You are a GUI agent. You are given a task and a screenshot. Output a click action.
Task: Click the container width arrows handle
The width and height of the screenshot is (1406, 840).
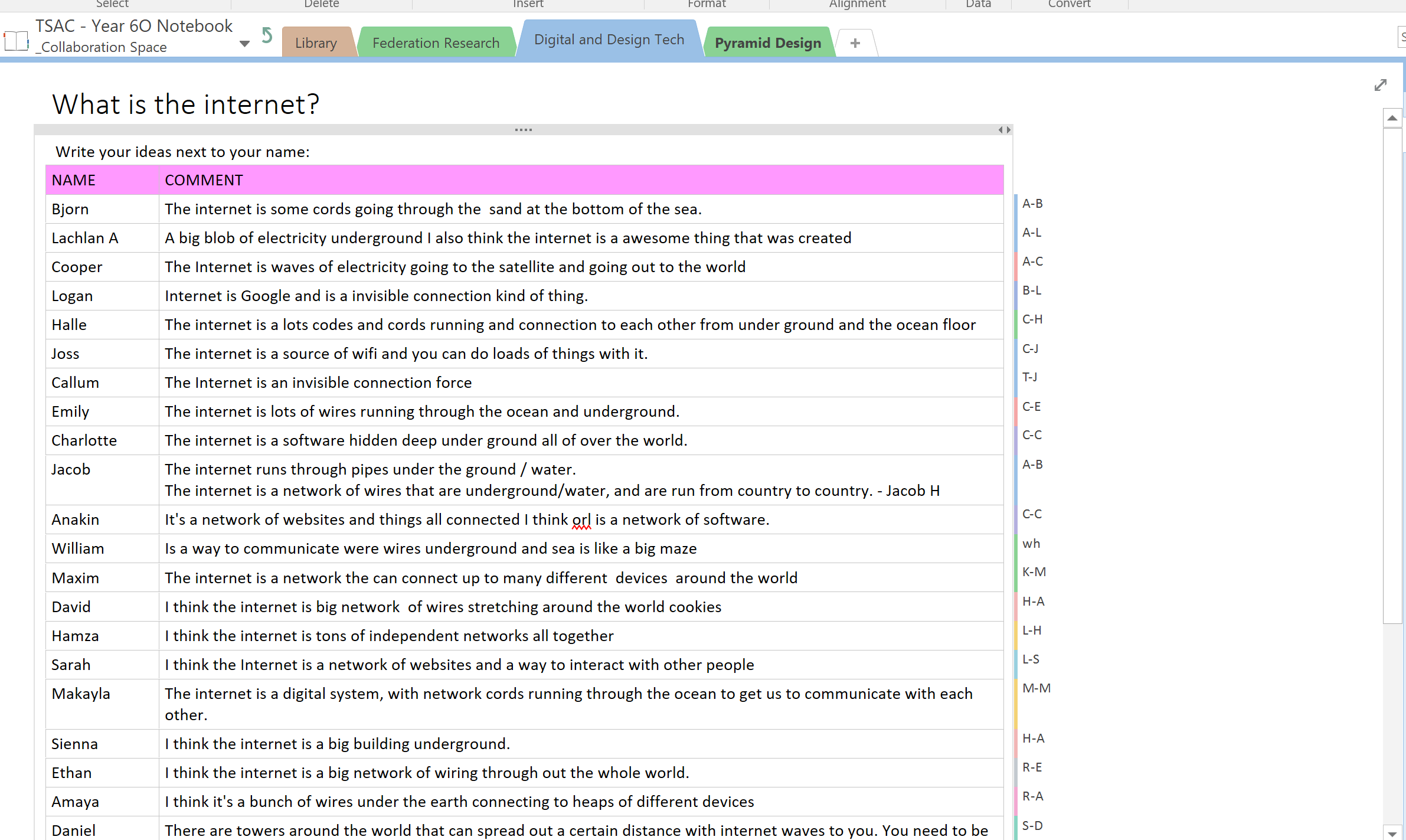click(x=1005, y=129)
